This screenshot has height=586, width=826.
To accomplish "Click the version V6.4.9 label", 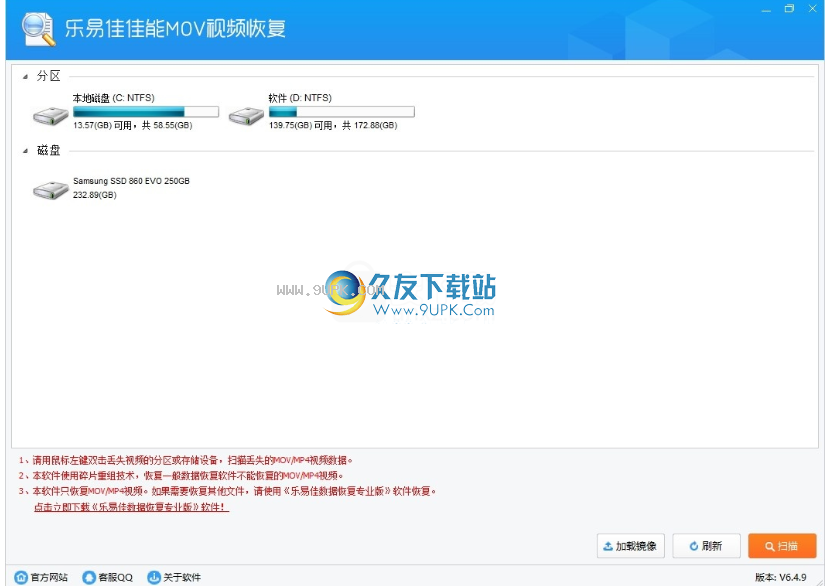I will coord(781,578).
